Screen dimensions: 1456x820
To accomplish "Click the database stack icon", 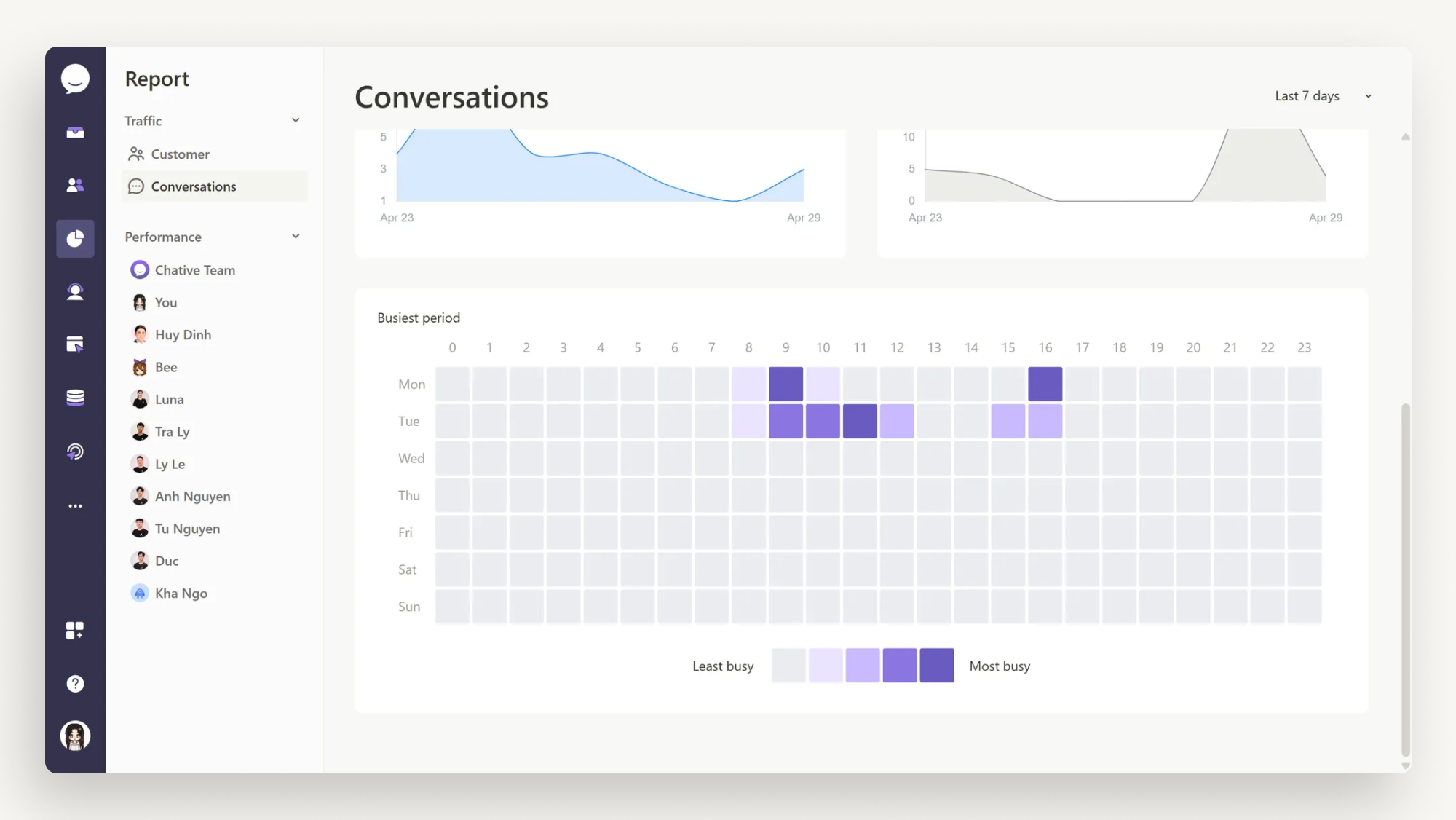I will [x=75, y=398].
